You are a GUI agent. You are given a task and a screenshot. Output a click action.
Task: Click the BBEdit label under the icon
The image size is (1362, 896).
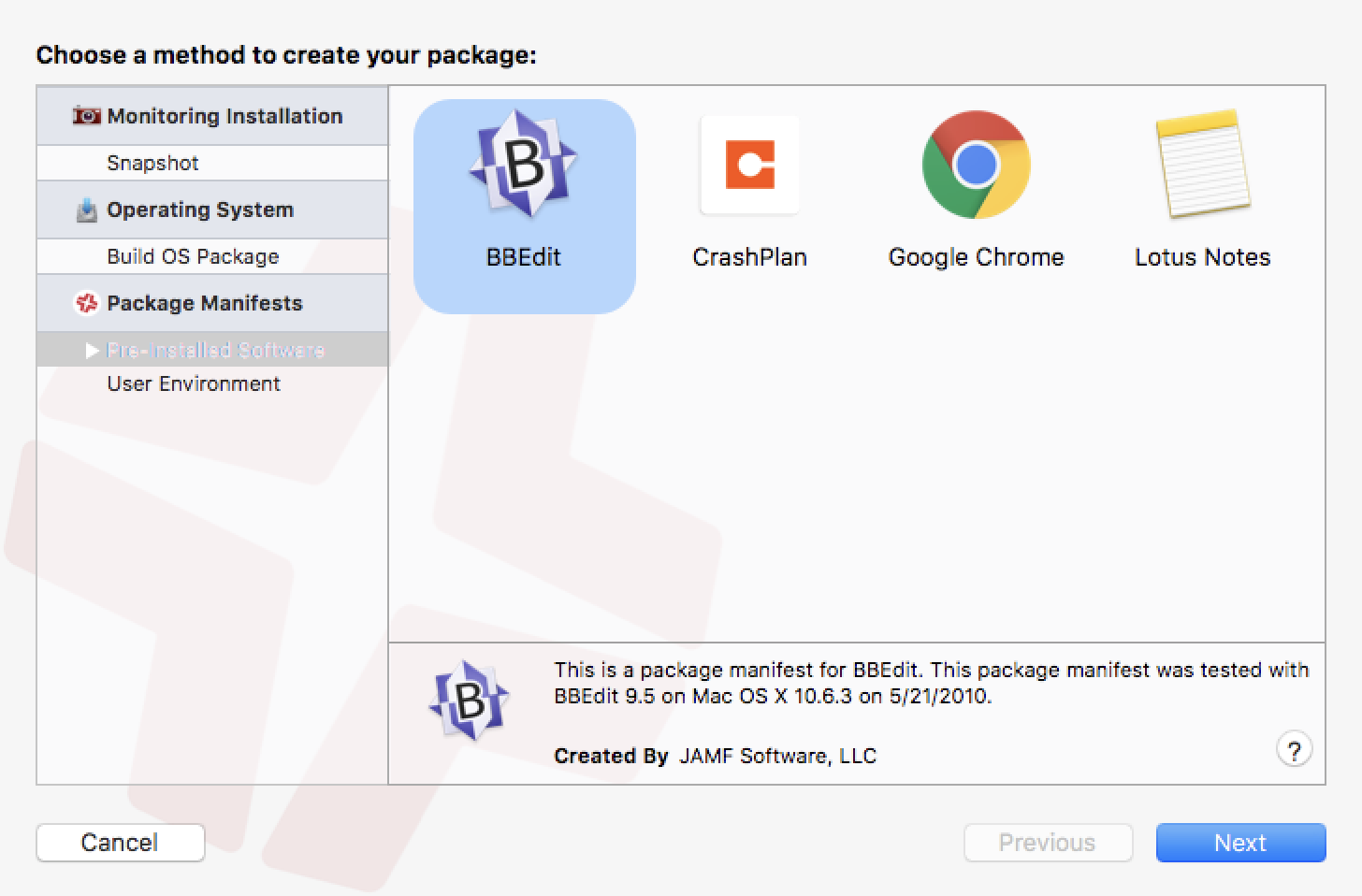coord(523,257)
